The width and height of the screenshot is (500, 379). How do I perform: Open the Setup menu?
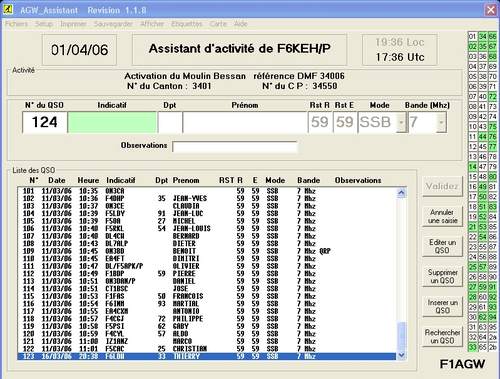(44, 24)
